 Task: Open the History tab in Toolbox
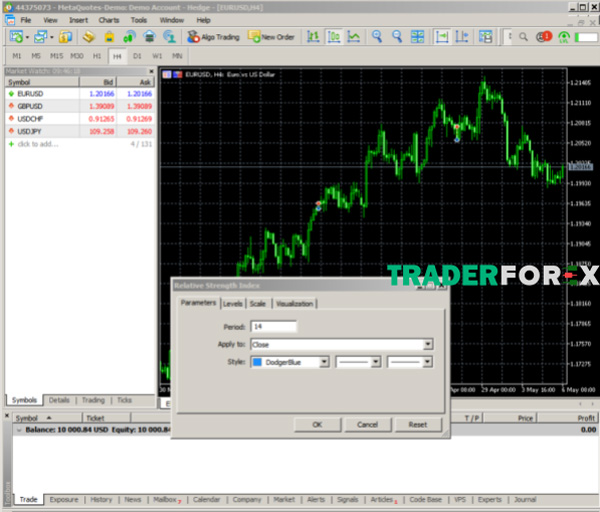click(101, 499)
